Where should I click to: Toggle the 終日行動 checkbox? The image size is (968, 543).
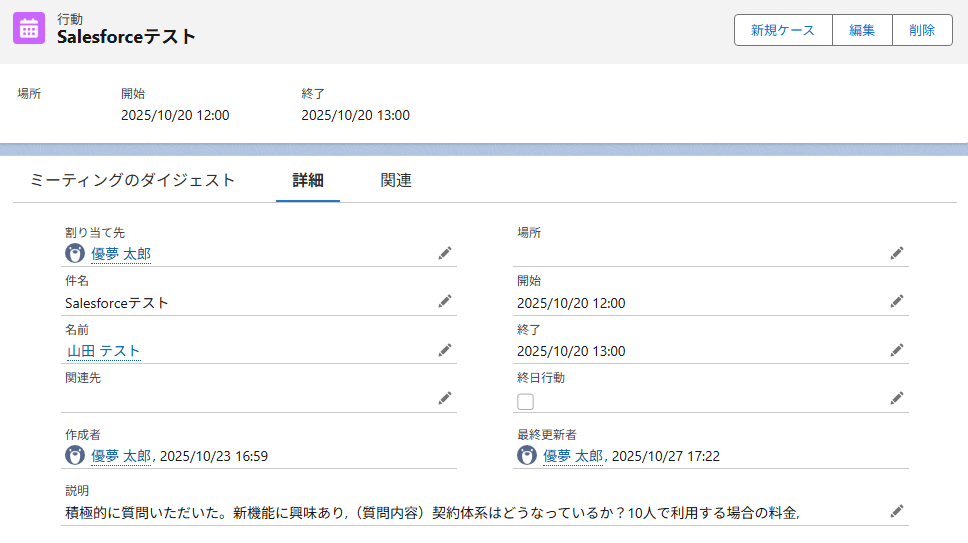[525, 402]
